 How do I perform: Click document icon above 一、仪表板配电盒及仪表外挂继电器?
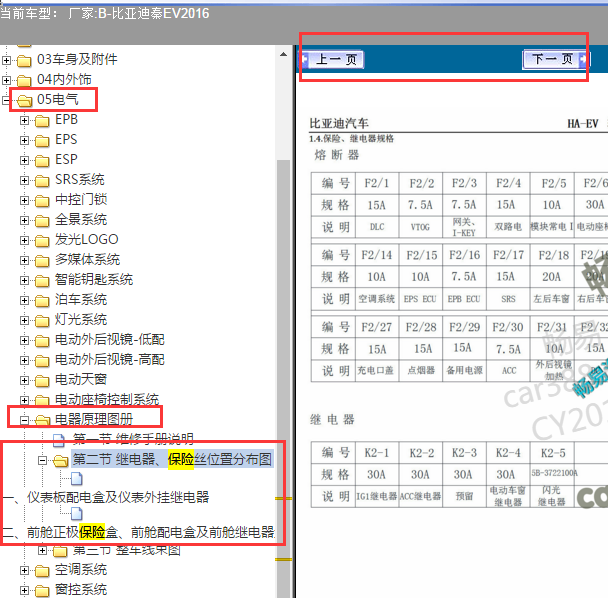coord(76,479)
